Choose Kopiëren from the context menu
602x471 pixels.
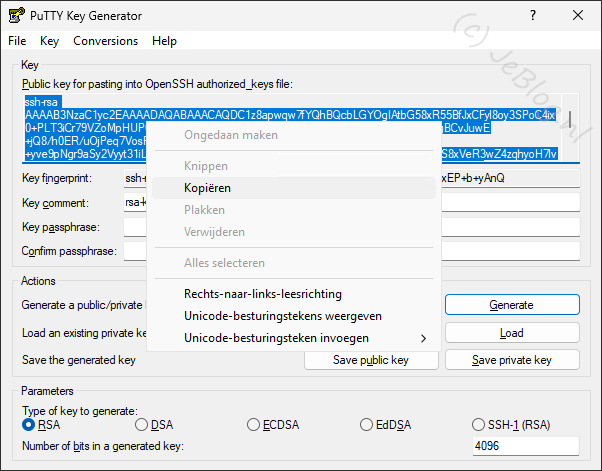(207, 188)
